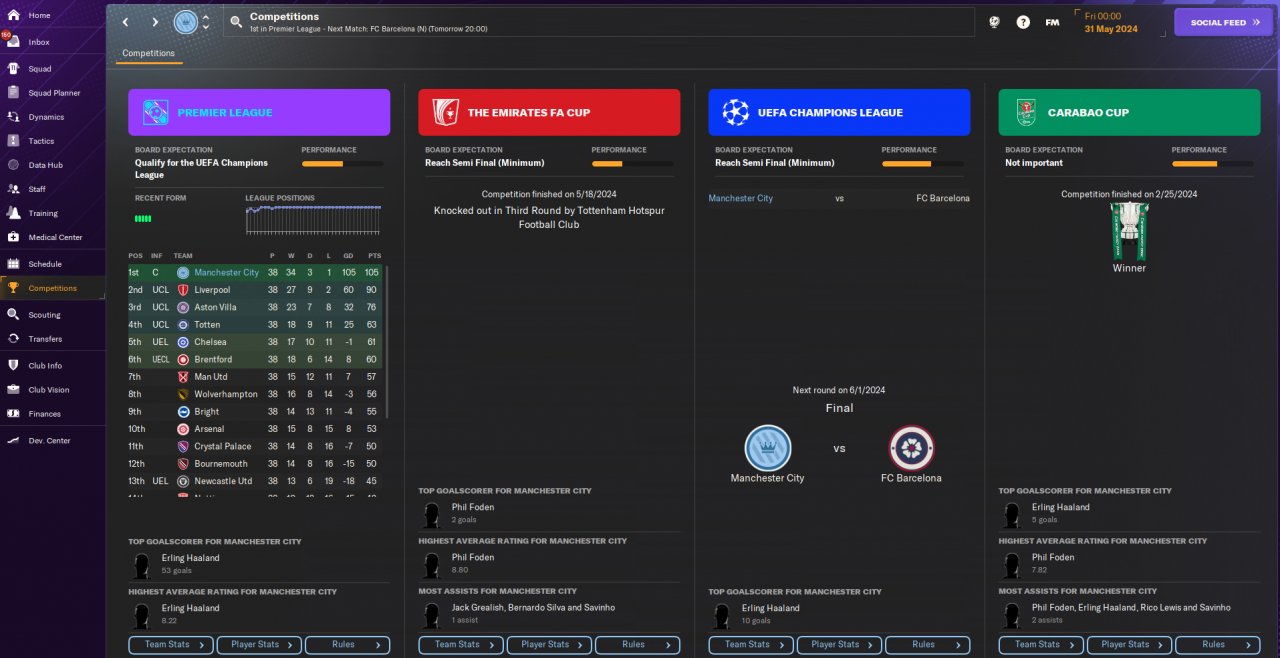Click Manchester City link in Champions League fixture
The height and width of the screenshot is (658, 1280).
click(x=740, y=198)
